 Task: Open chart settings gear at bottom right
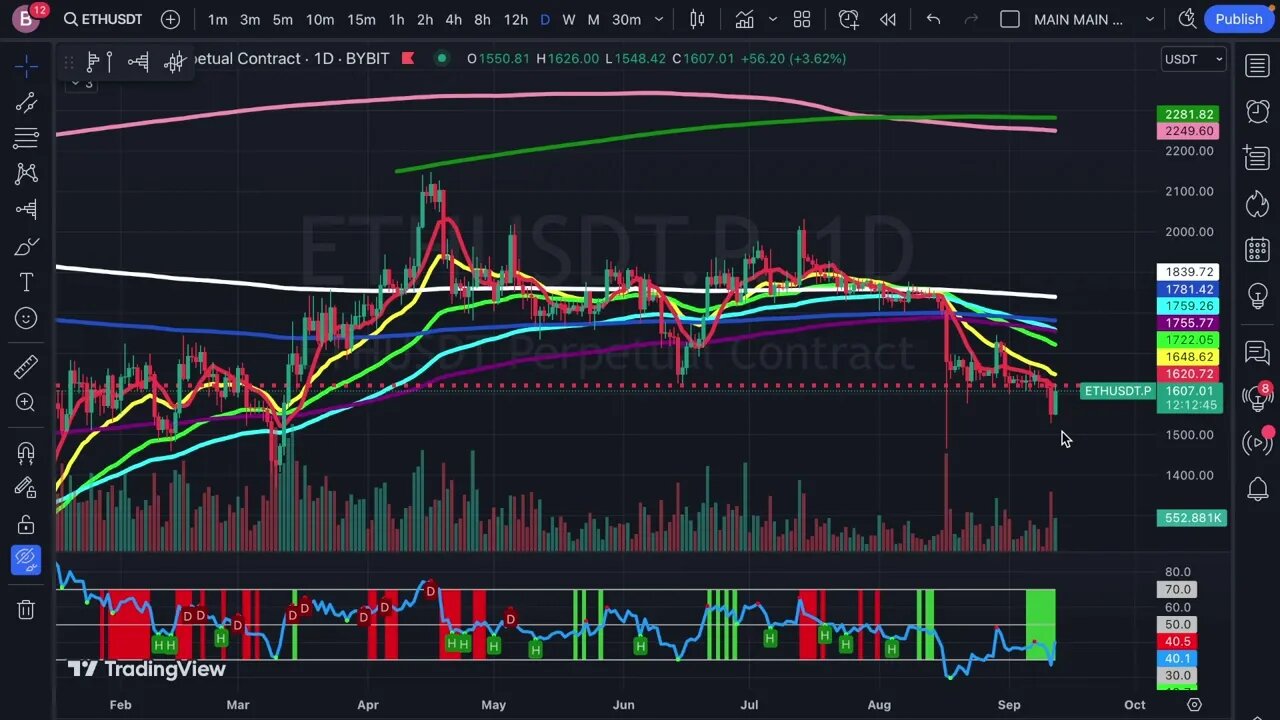pos(1193,704)
